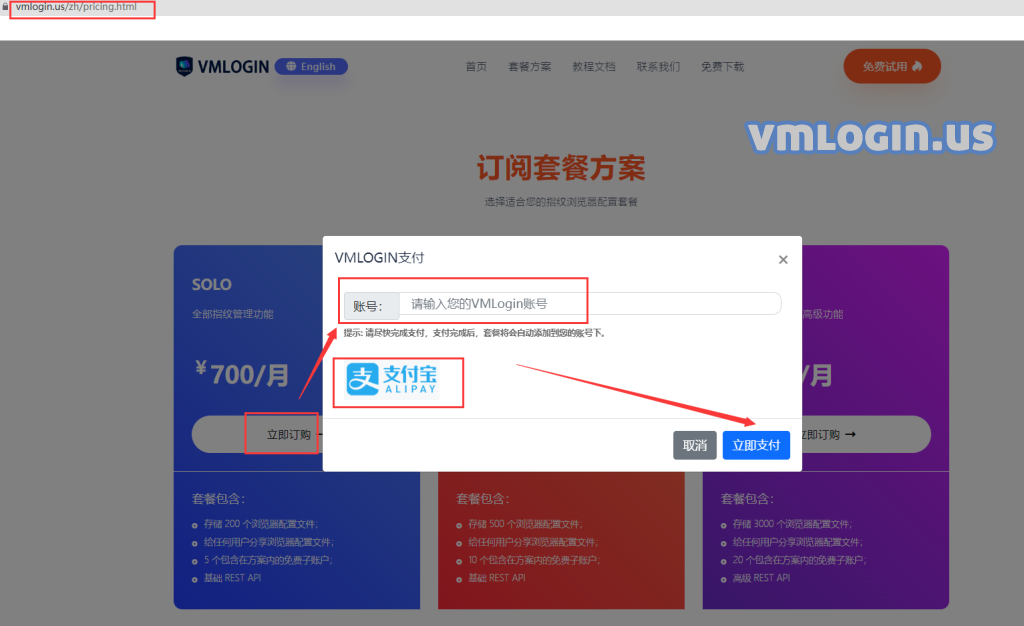The width and height of the screenshot is (1024, 626).
Task: Click 取消 to cancel the payment
Action: 695,445
